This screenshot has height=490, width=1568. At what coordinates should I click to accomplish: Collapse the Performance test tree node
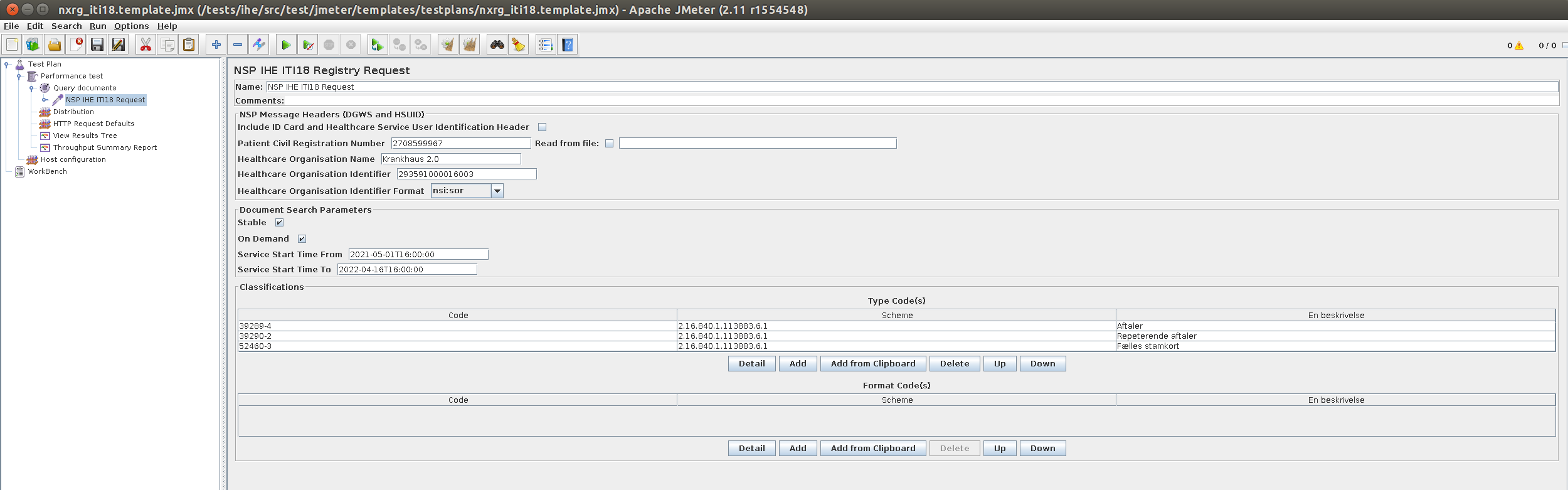coord(19,77)
